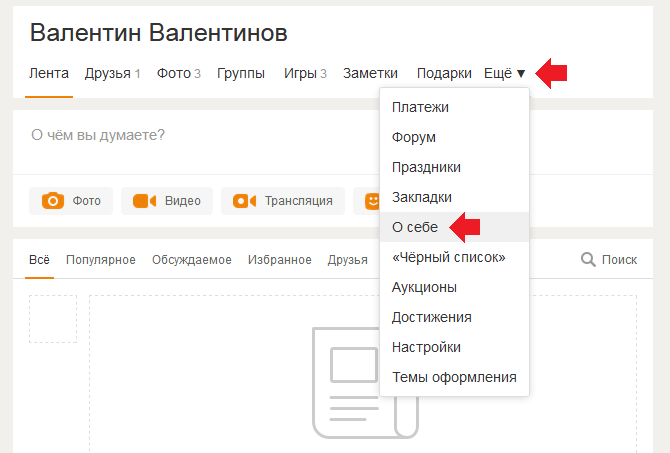Start a Трансляция broadcast
The image size is (670, 453).
[283, 201]
